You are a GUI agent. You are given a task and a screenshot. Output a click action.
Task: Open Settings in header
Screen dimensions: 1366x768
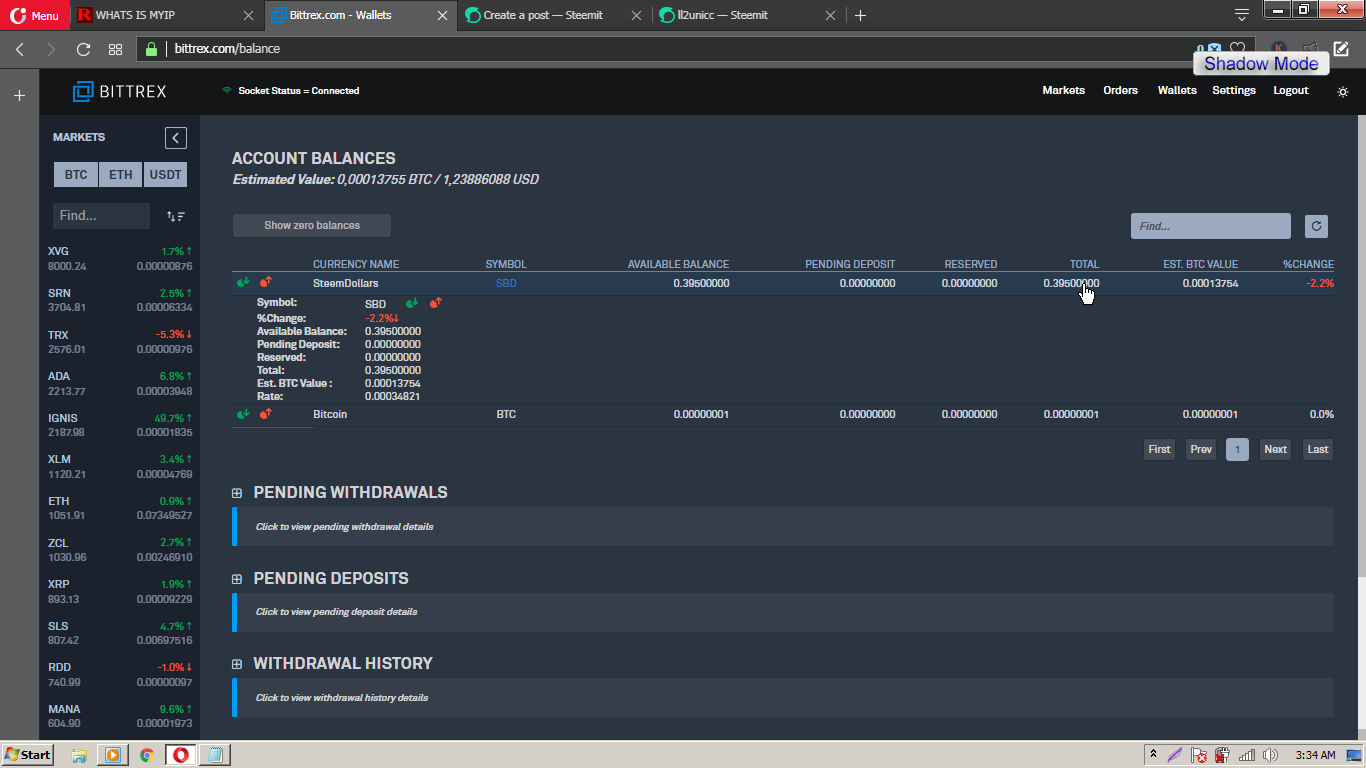[x=1234, y=91]
